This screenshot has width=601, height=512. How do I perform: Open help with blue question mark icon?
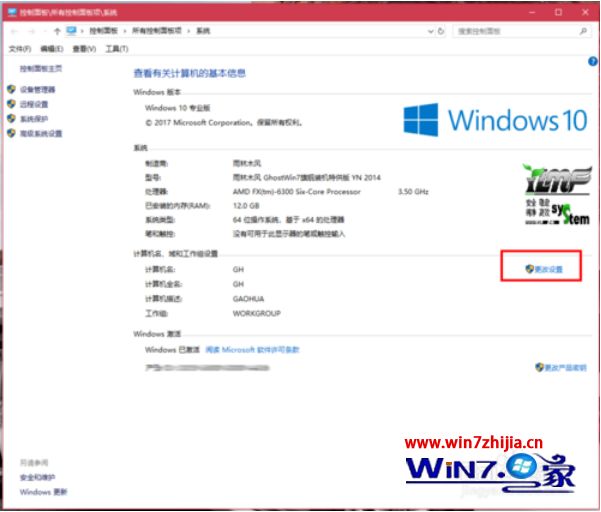click(x=593, y=61)
